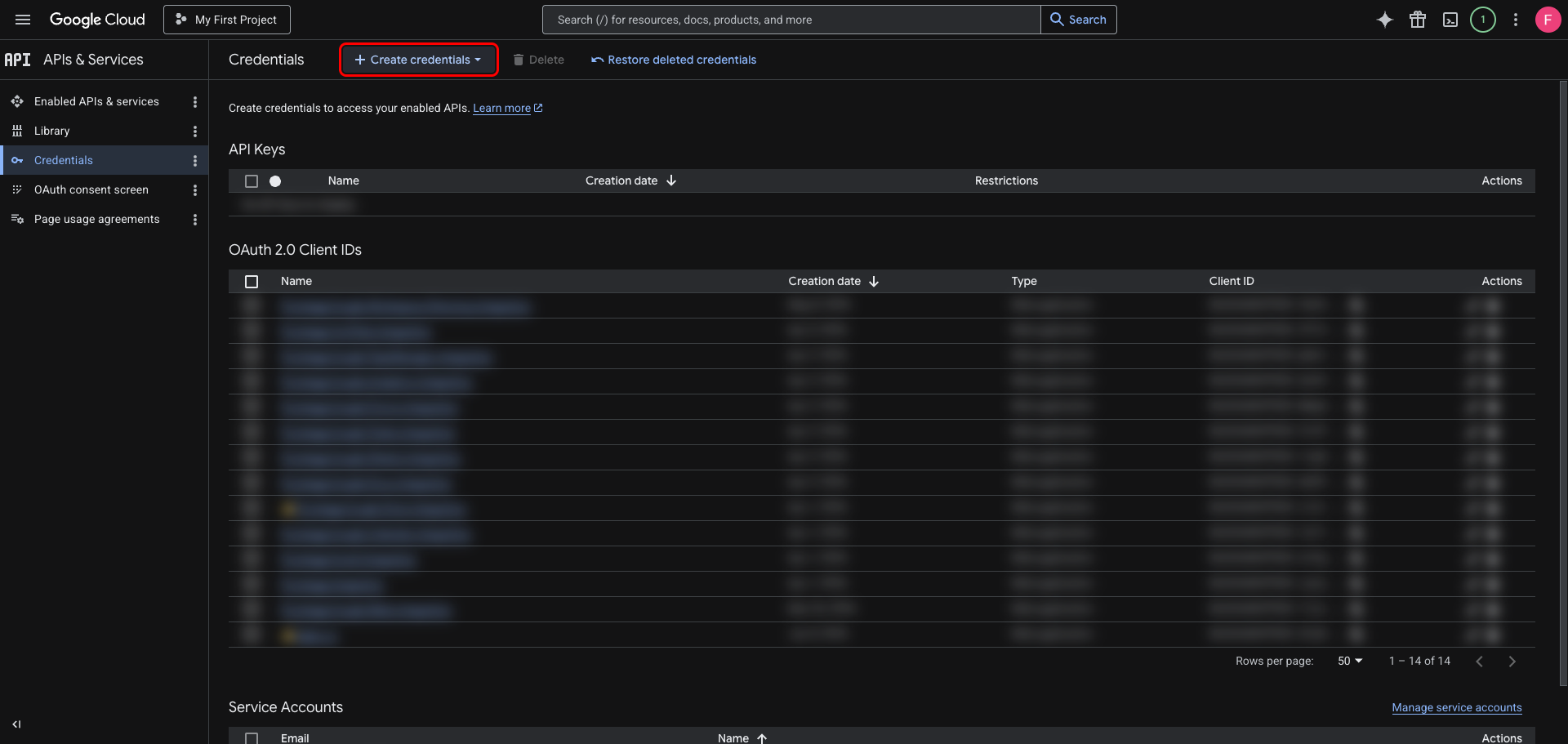Select all API Keys checkbox
1568x744 pixels.
[252, 181]
